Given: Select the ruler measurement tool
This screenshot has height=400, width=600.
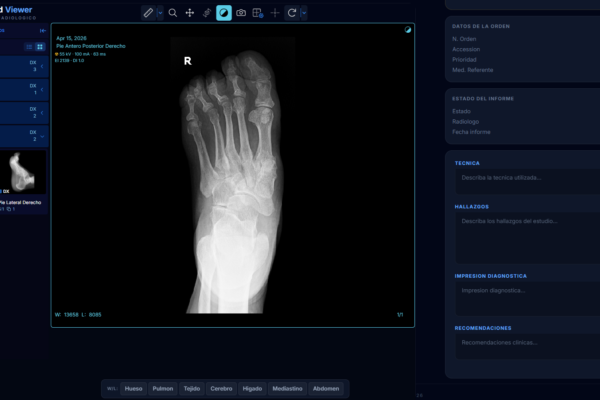Looking at the screenshot, I should [148, 13].
